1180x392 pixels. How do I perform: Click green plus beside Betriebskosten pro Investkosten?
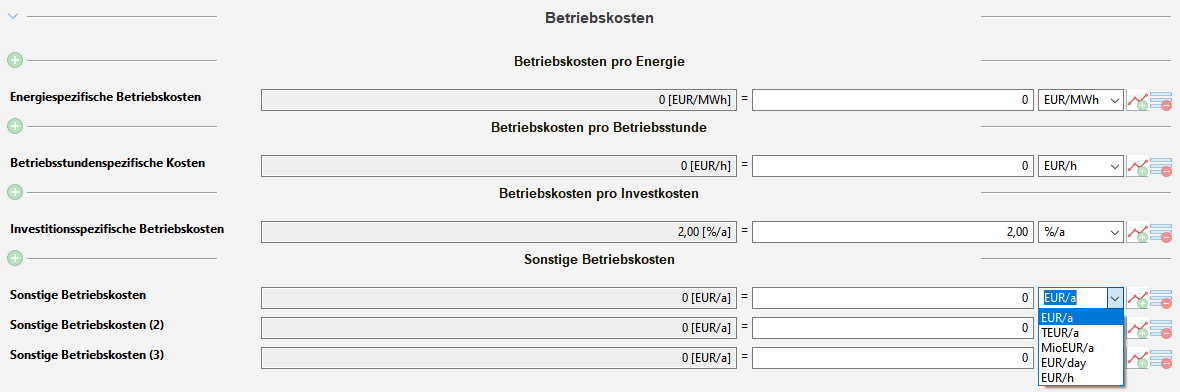[14, 193]
